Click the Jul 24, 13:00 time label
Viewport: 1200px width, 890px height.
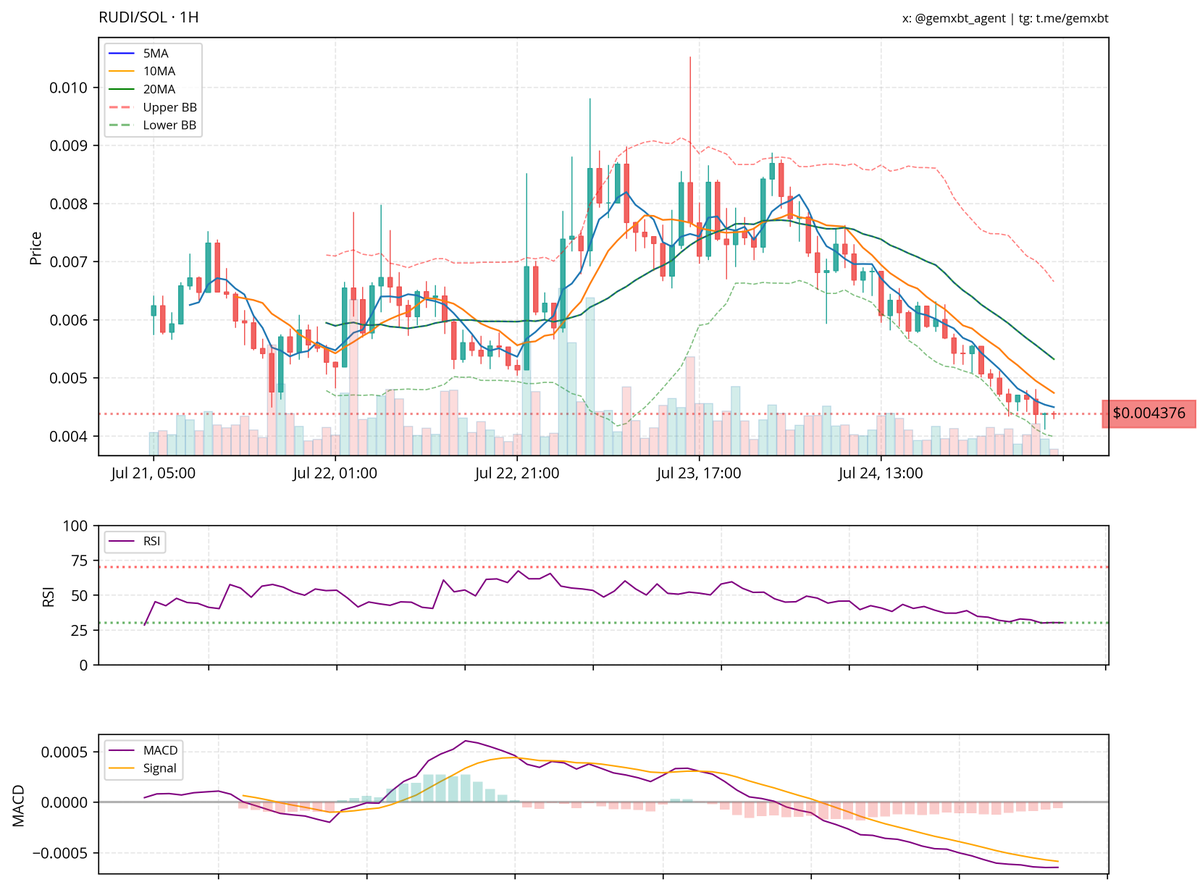879,474
